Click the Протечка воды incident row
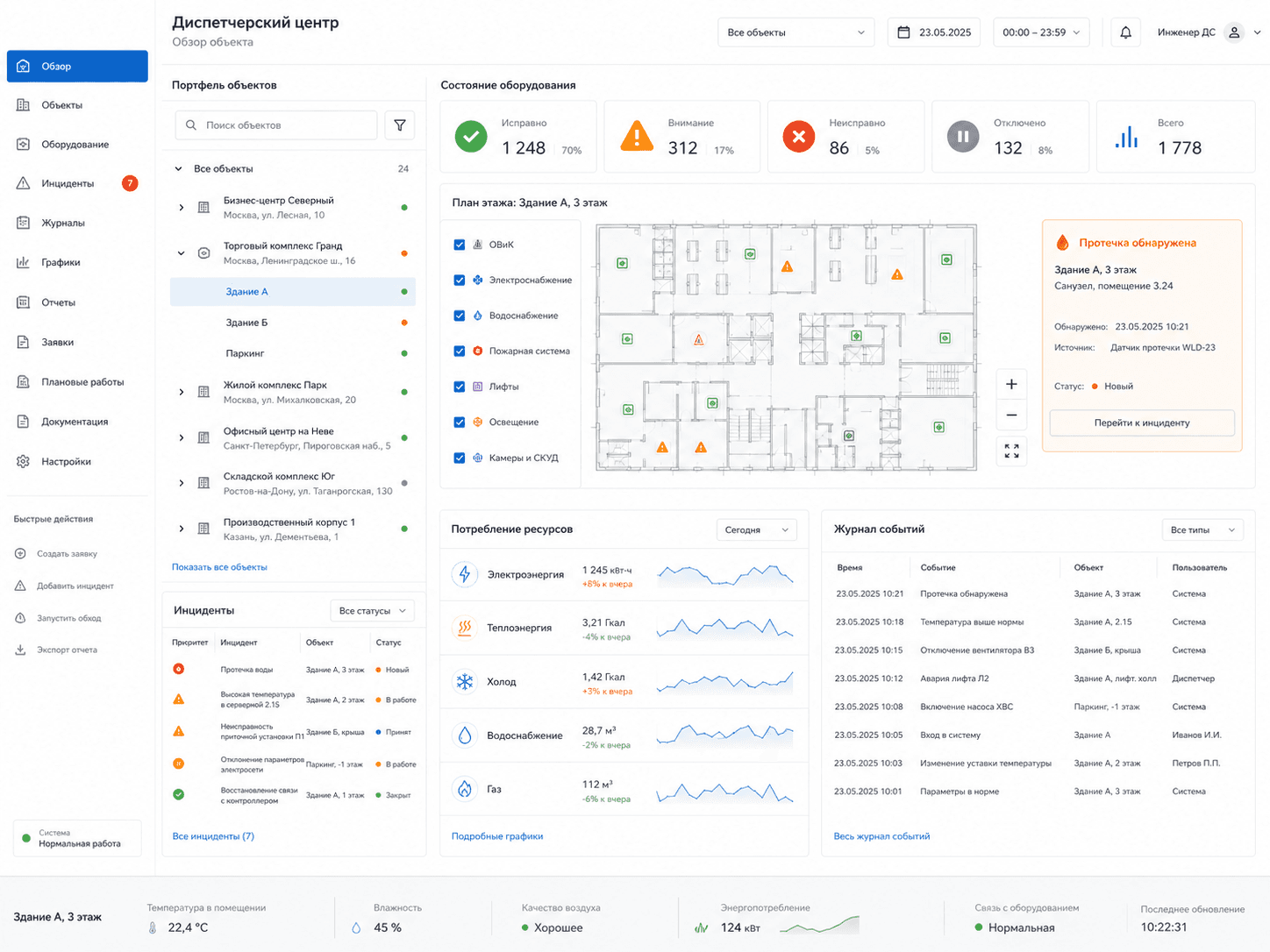Image resolution: width=1270 pixels, height=952 pixels. pyautogui.click(x=295, y=670)
